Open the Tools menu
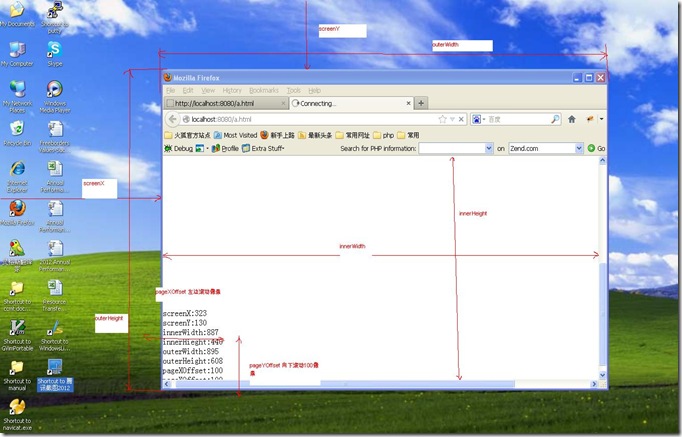Image resolution: width=682 pixels, height=437 pixels. coord(294,90)
